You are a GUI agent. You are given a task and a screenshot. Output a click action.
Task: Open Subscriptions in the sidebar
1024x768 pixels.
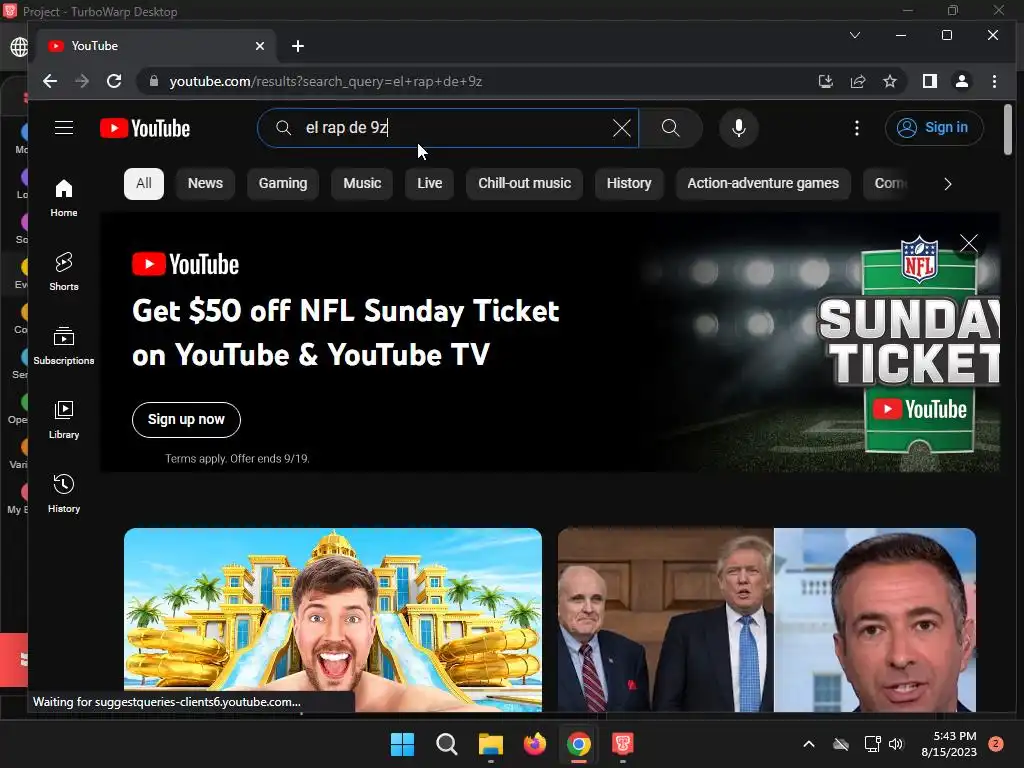[63, 345]
